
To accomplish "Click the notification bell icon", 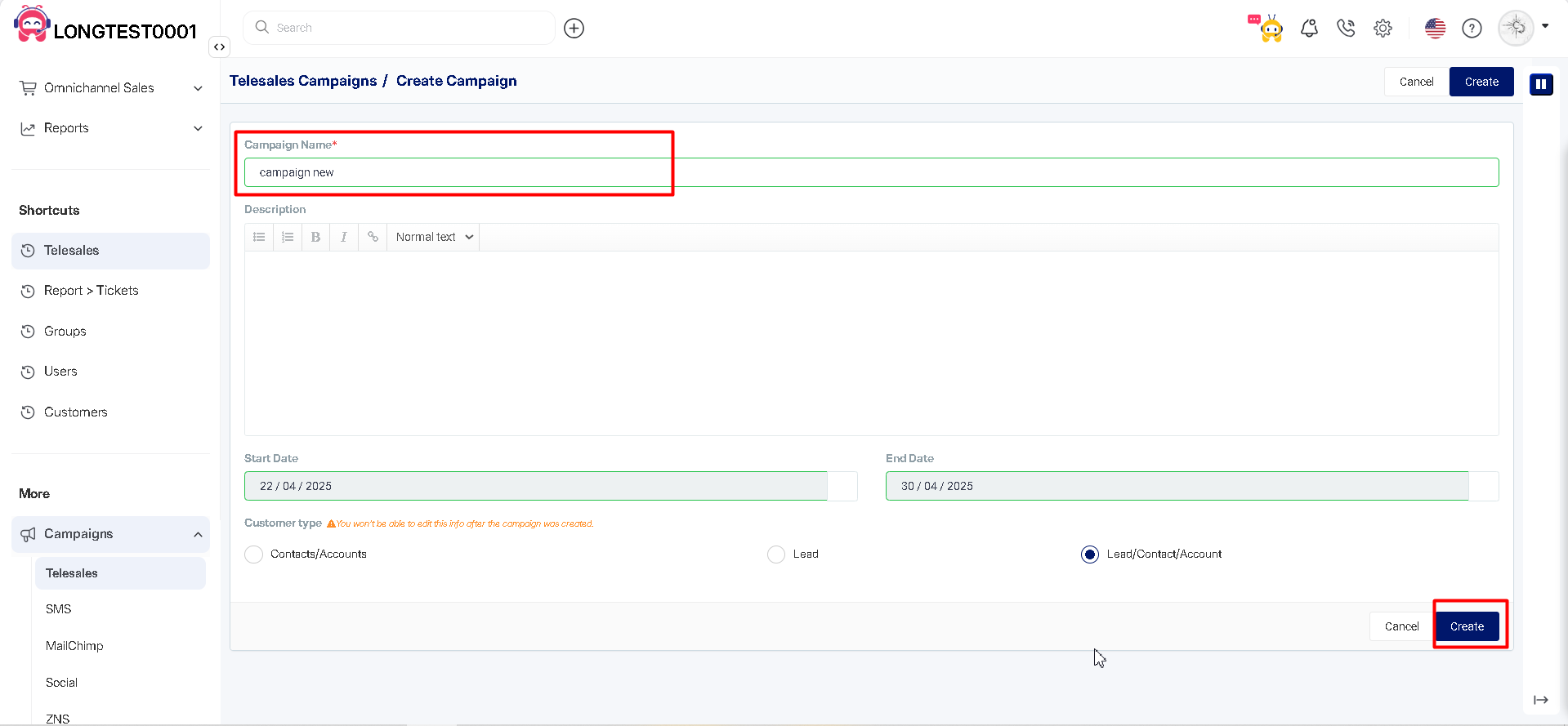I will (x=1309, y=29).
